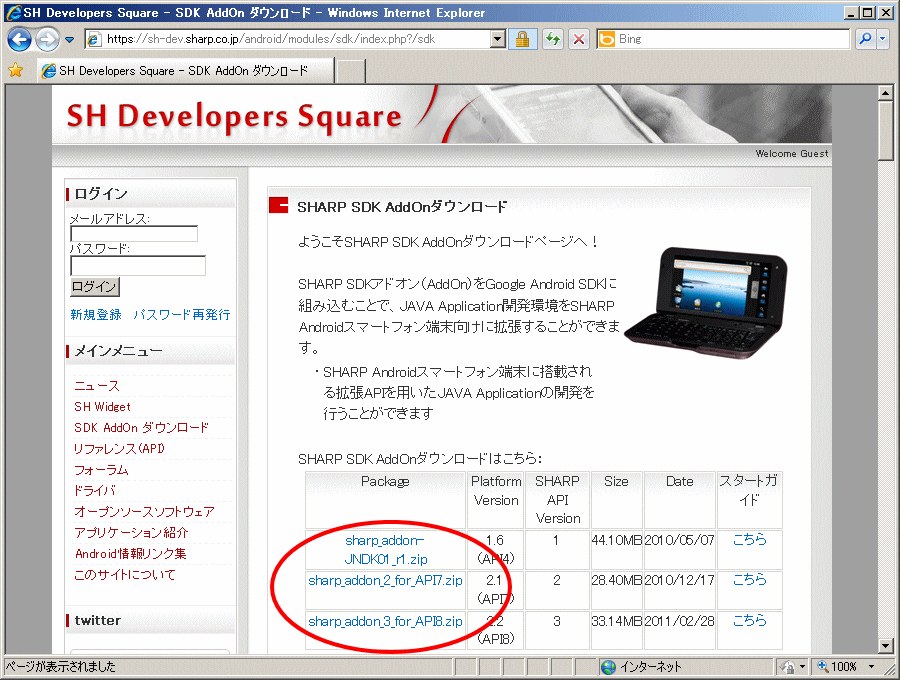Open the search provider dropdown arrow

pos(883,39)
